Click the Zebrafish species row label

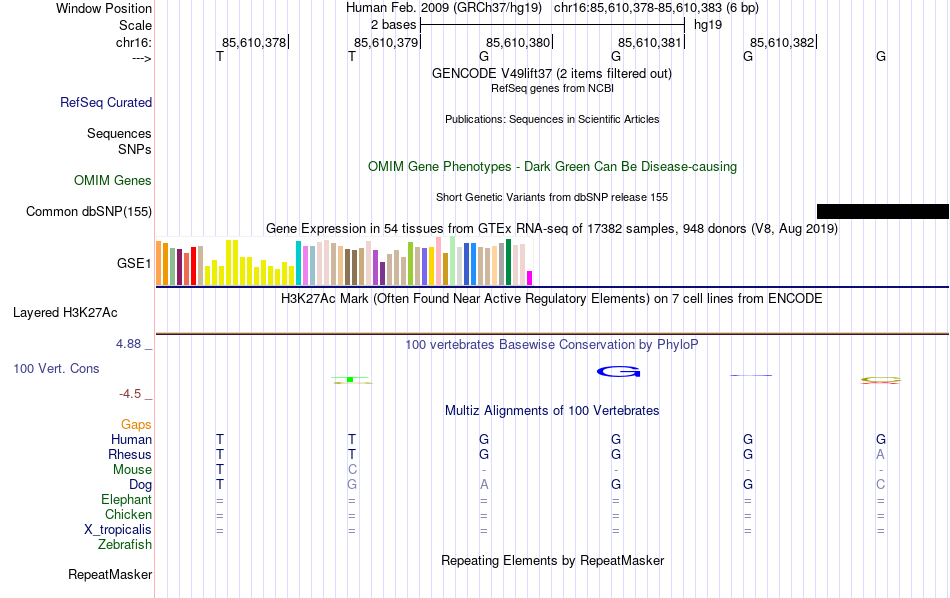[x=125, y=544]
